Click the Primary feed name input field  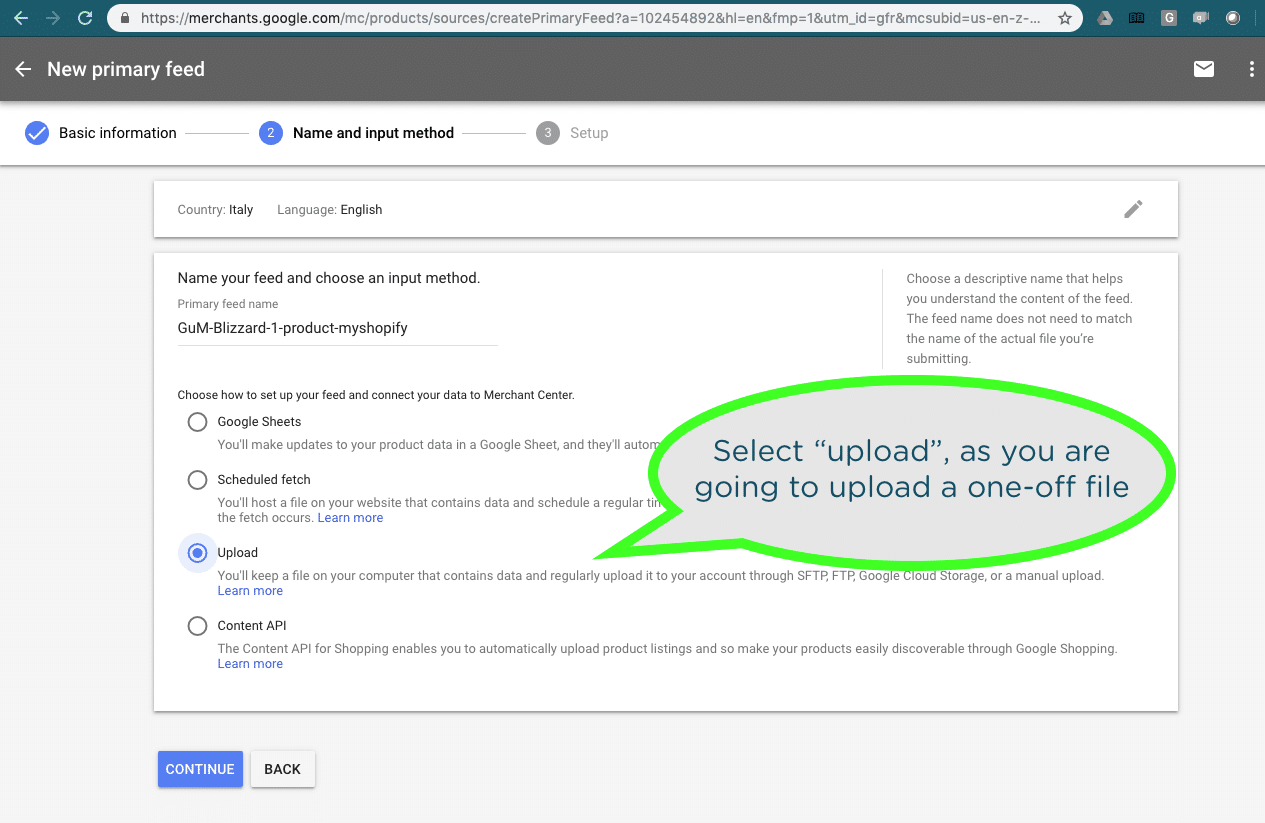(x=338, y=328)
